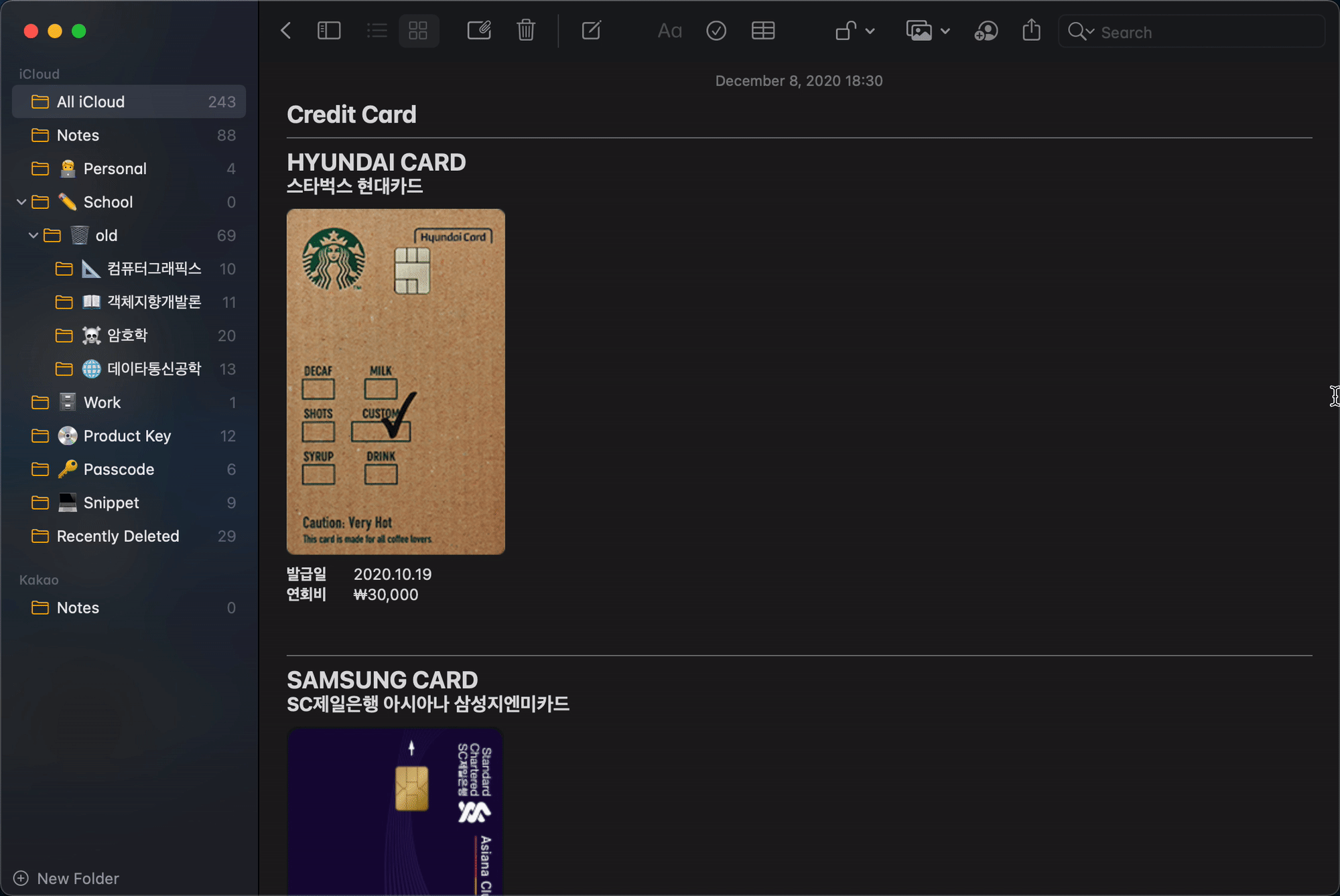Click the share icon

point(1032,31)
